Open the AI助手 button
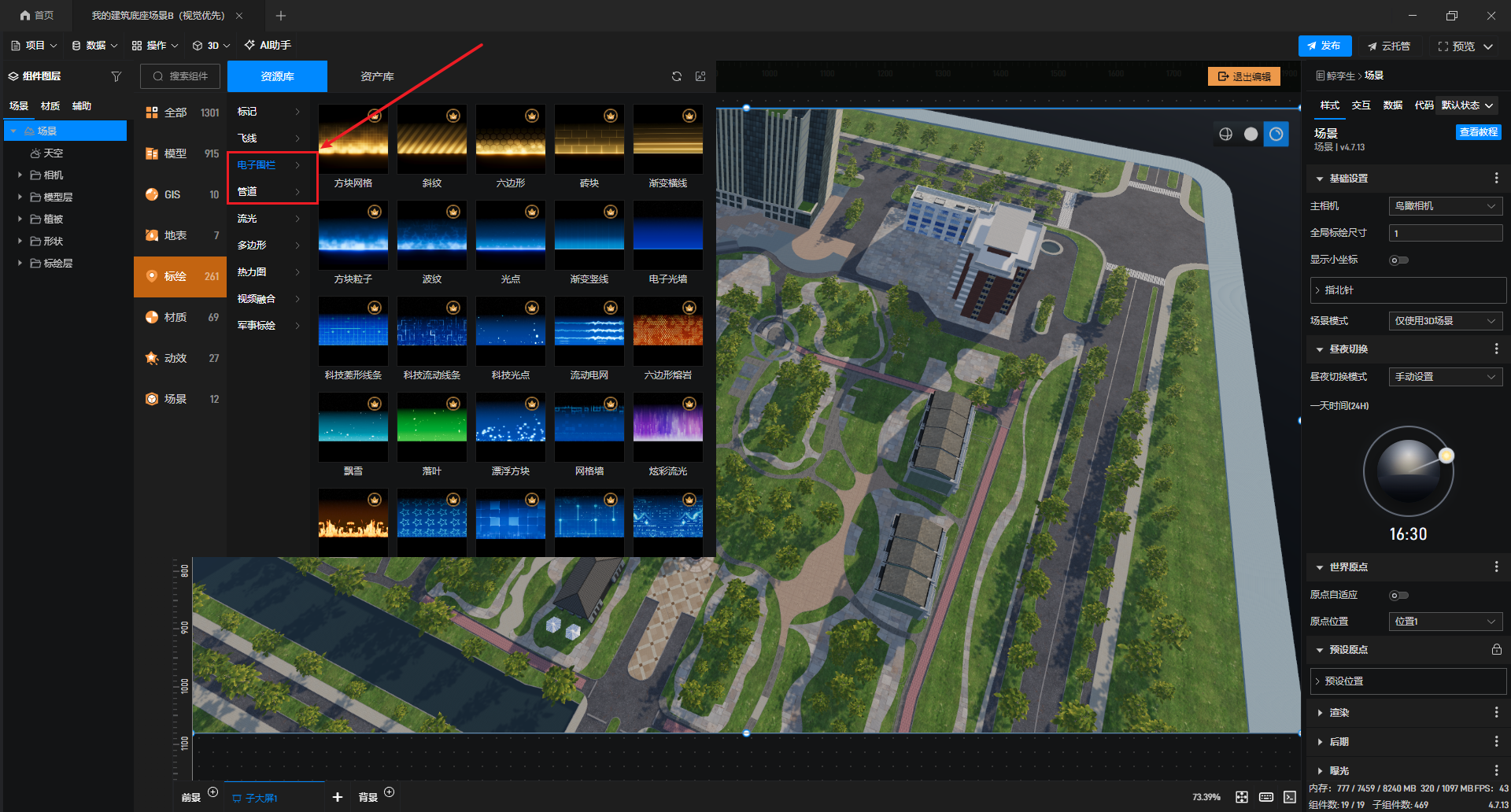 (x=268, y=46)
